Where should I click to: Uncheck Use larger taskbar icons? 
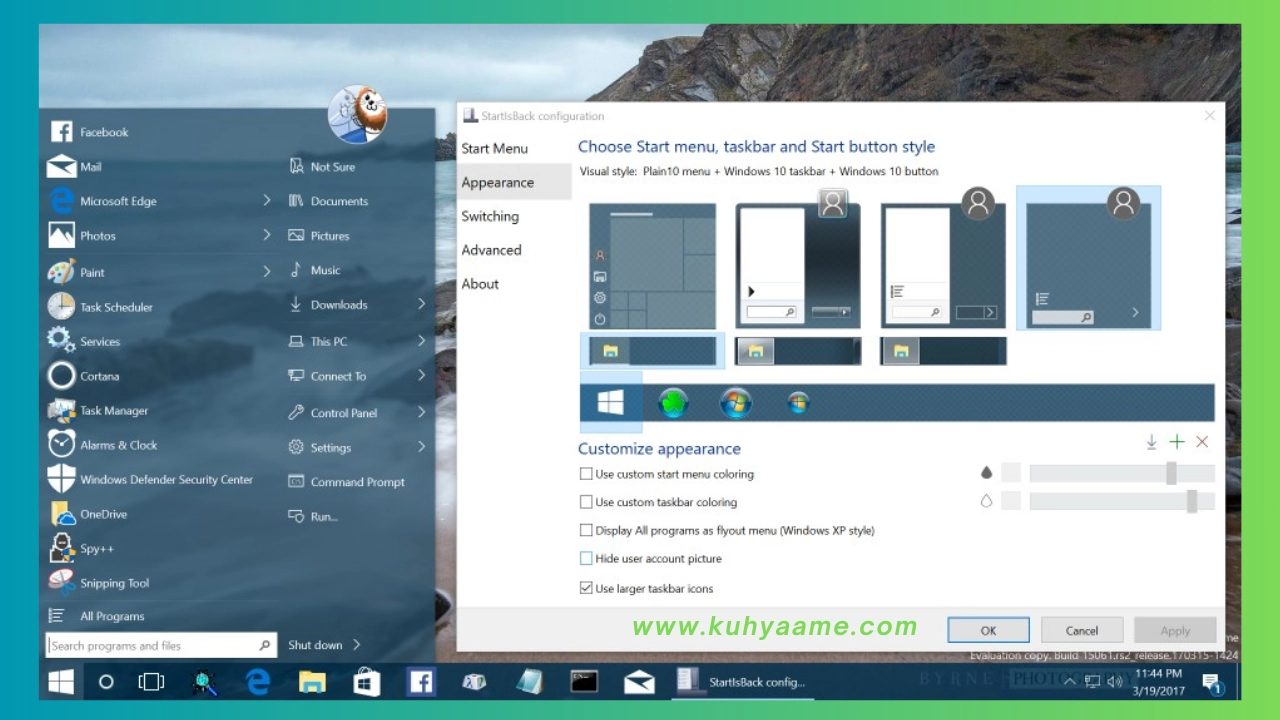(586, 588)
